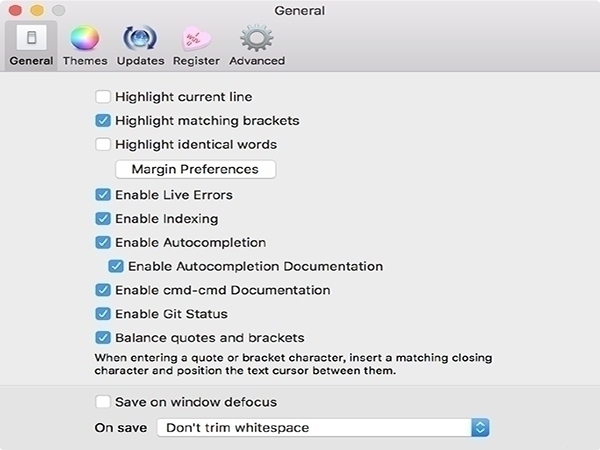
Task: Open the Margin Preferences button
Action: click(196, 169)
